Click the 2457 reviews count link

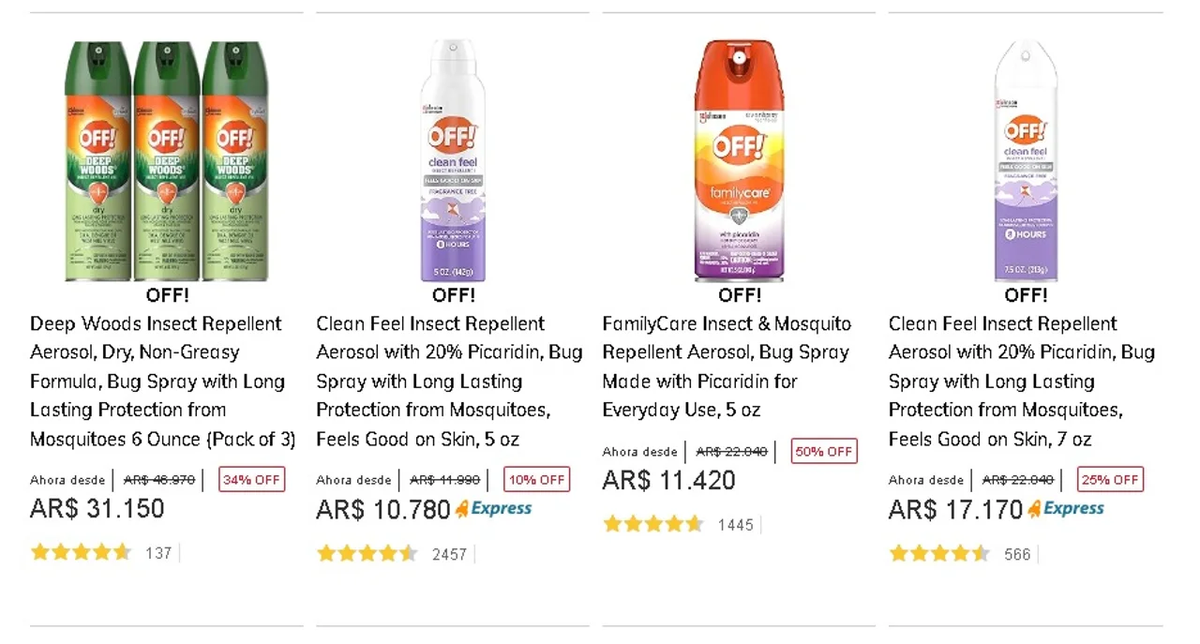pos(450,553)
